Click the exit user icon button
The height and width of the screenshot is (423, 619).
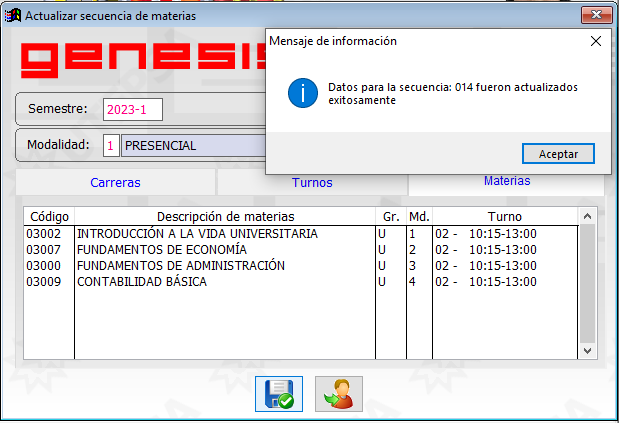point(339,394)
